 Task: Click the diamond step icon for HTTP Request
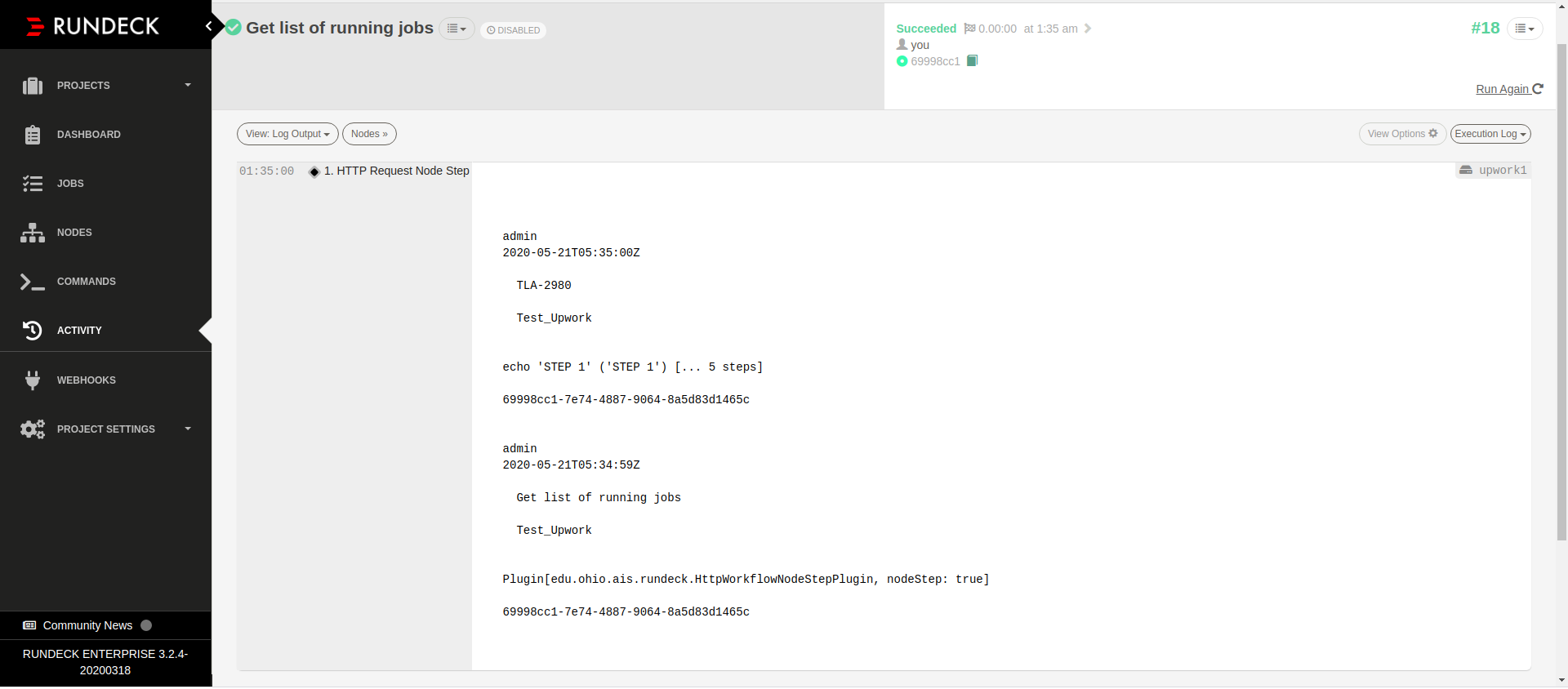click(314, 171)
